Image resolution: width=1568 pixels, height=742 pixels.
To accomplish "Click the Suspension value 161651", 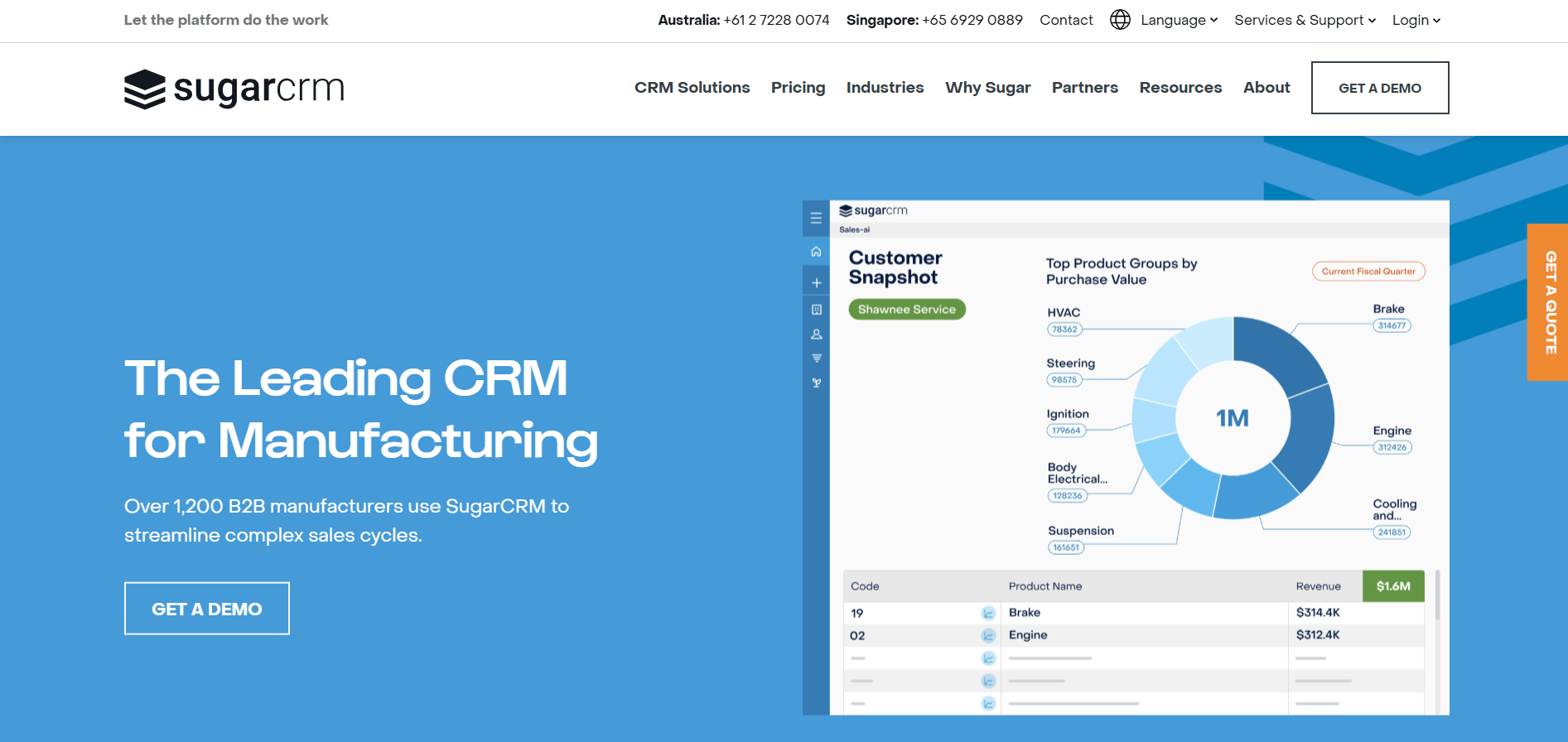I will (1066, 547).
